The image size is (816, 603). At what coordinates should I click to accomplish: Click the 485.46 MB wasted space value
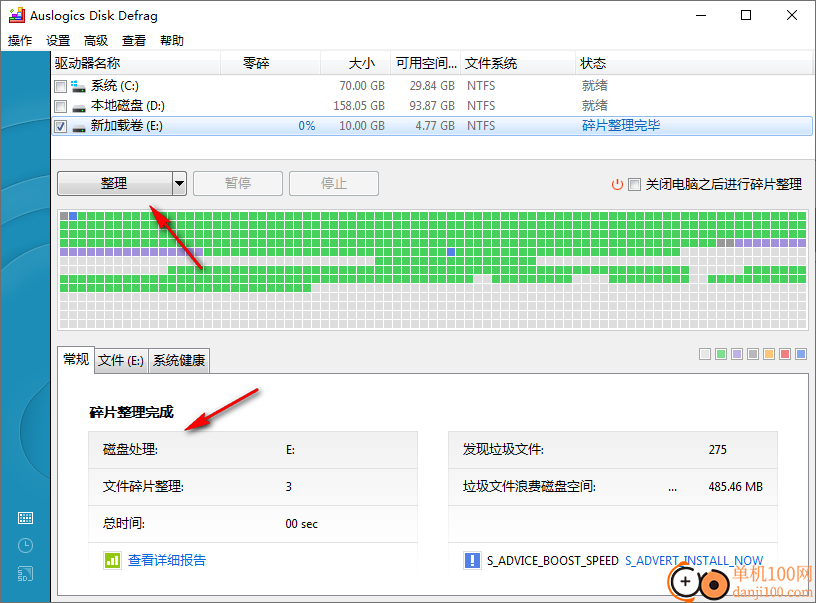(x=735, y=487)
